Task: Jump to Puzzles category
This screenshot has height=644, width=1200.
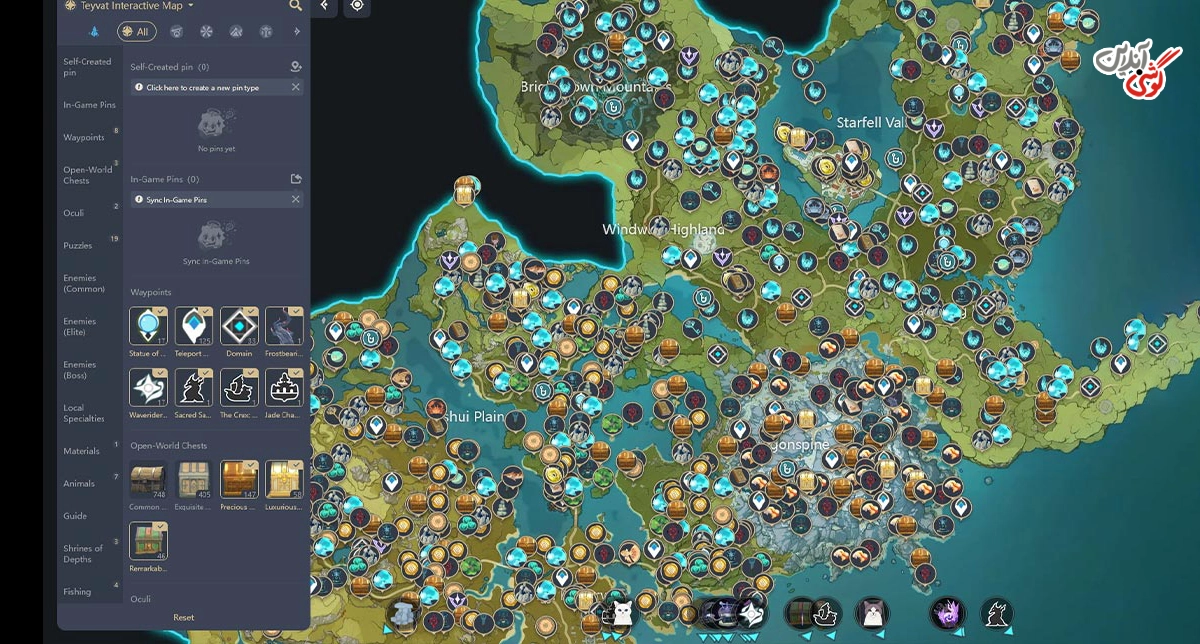Action: click(x=78, y=245)
